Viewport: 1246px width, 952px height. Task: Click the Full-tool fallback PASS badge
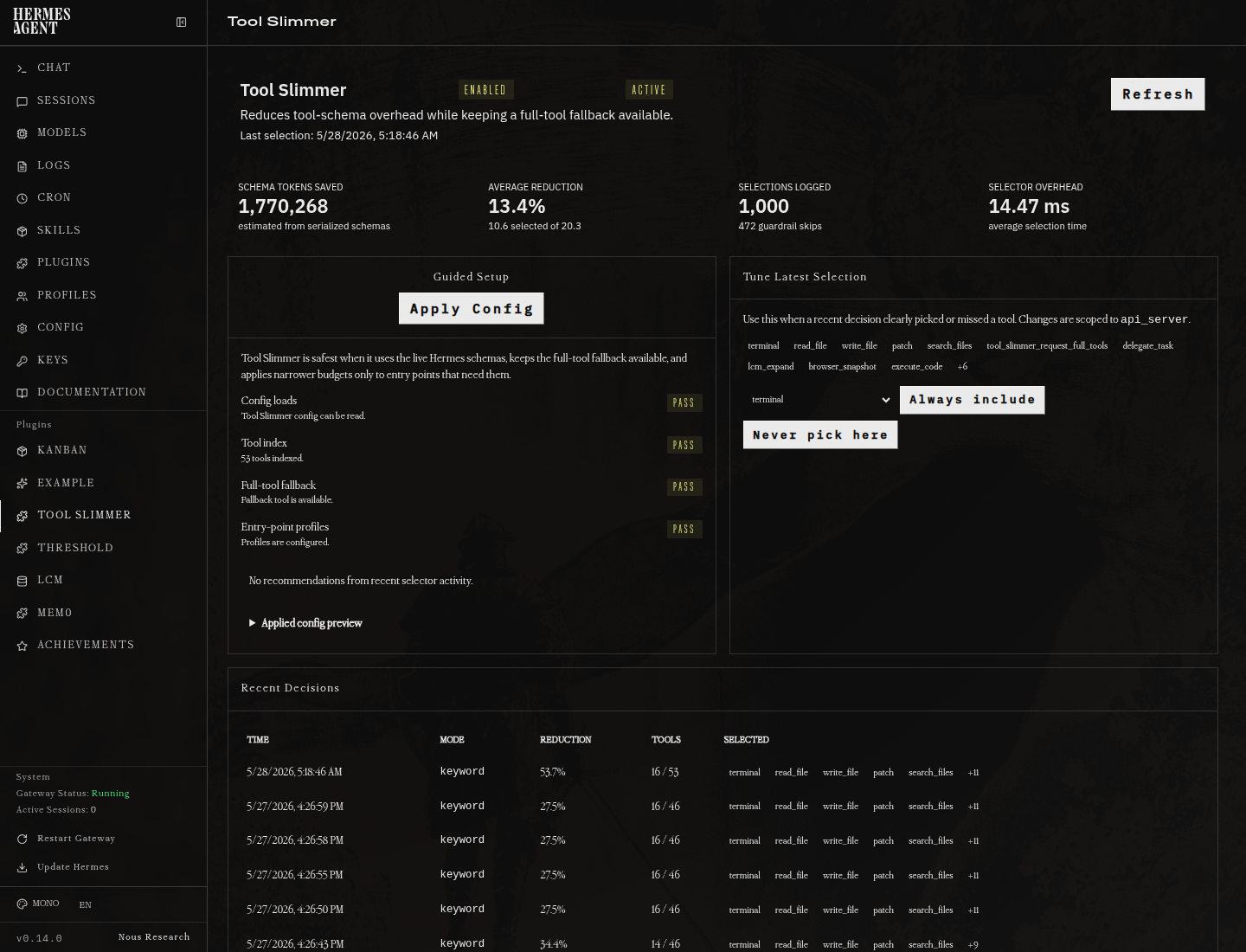[684, 487]
